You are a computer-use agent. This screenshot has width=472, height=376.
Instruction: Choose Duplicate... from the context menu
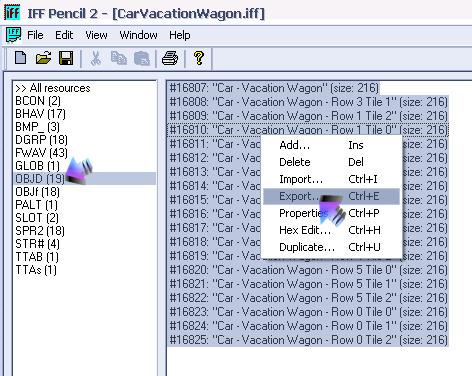click(332, 247)
